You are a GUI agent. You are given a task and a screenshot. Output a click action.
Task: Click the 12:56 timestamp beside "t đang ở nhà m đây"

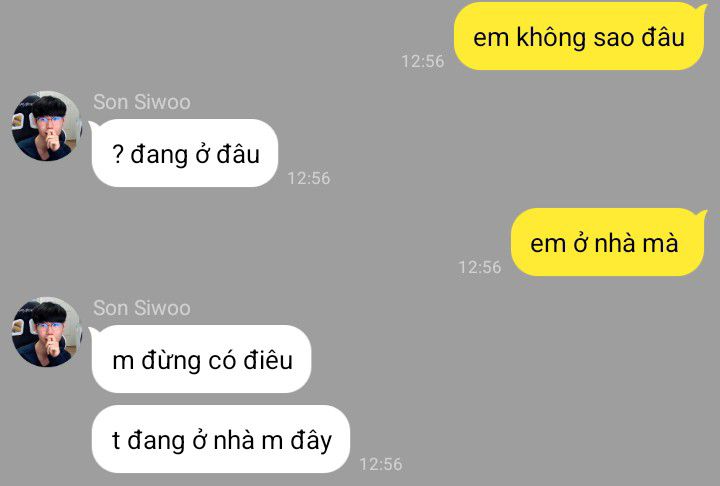(x=381, y=464)
